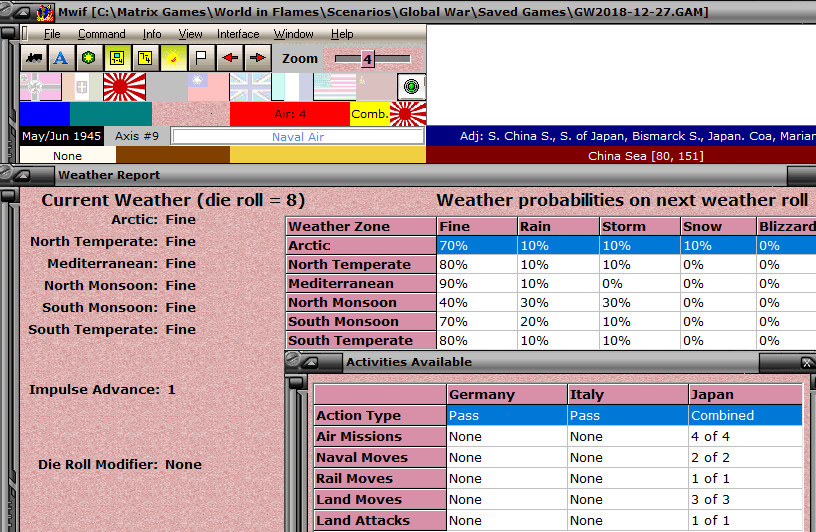Click Japan's 'Combined' action type cell
Screen dimensions: 816x532
coord(745,415)
